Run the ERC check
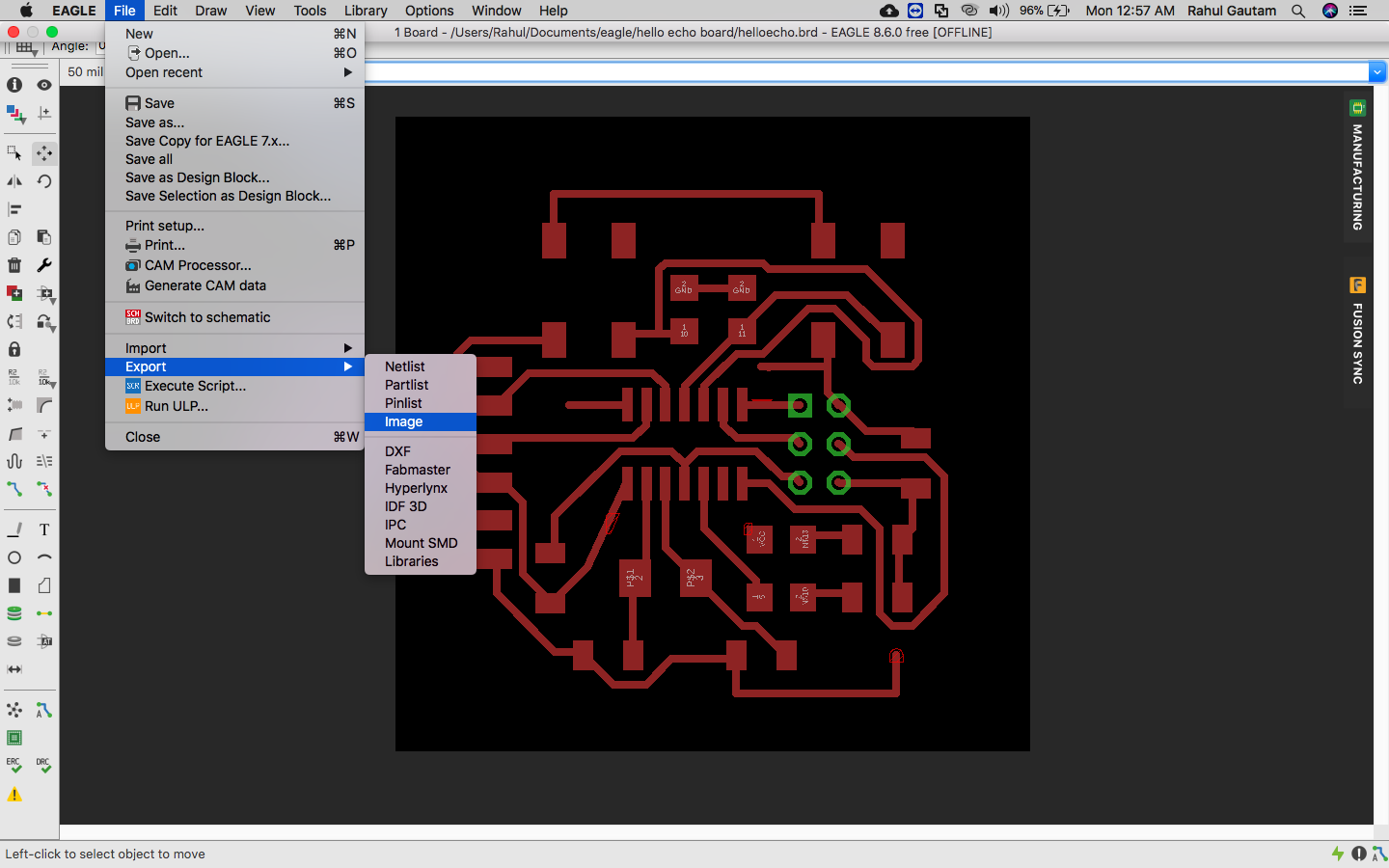The height and width of the screenshot is (868, 1389). pos(14,766)
